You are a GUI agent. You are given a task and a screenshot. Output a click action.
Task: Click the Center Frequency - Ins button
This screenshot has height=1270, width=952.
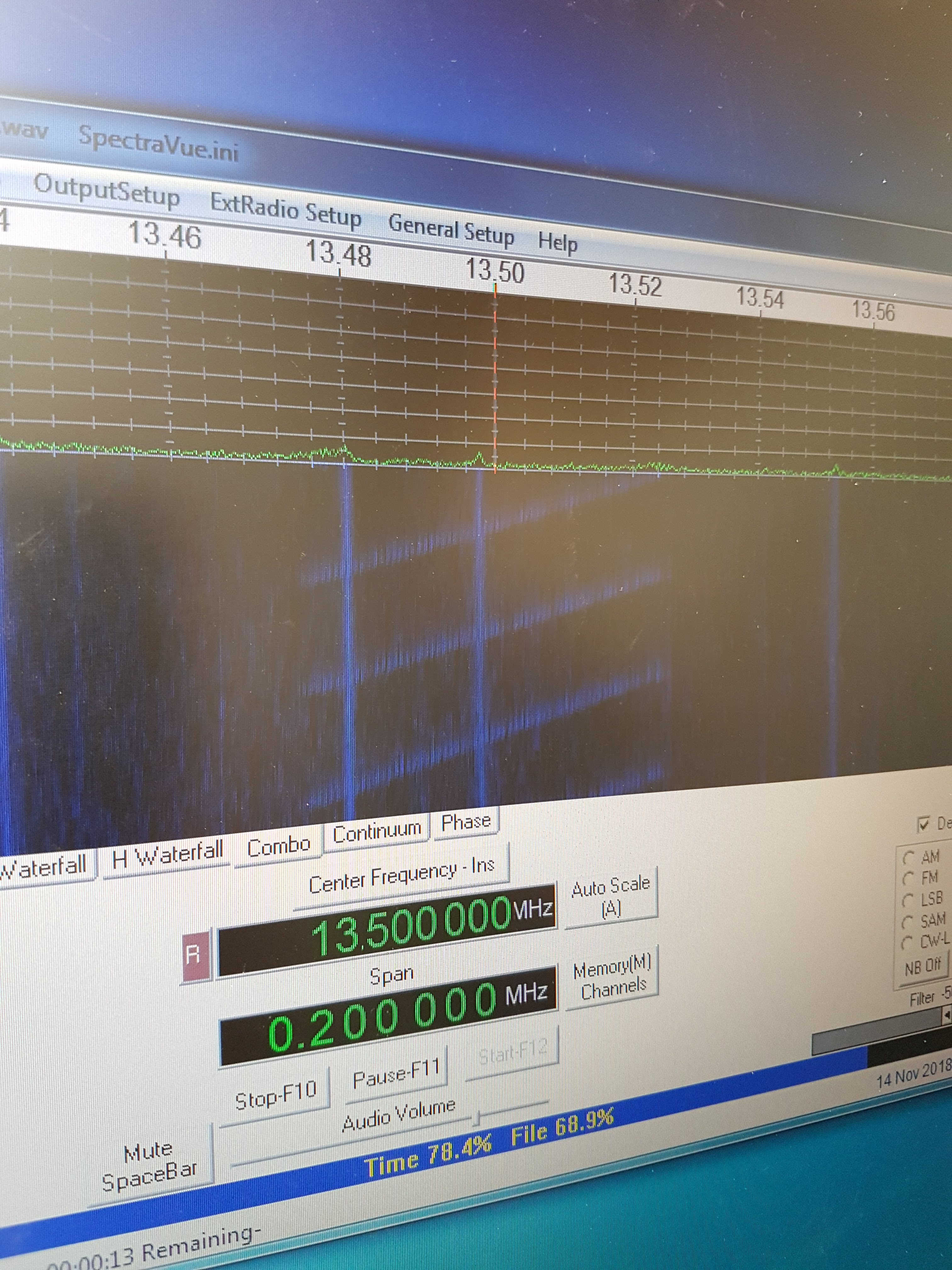pos(401,876)
